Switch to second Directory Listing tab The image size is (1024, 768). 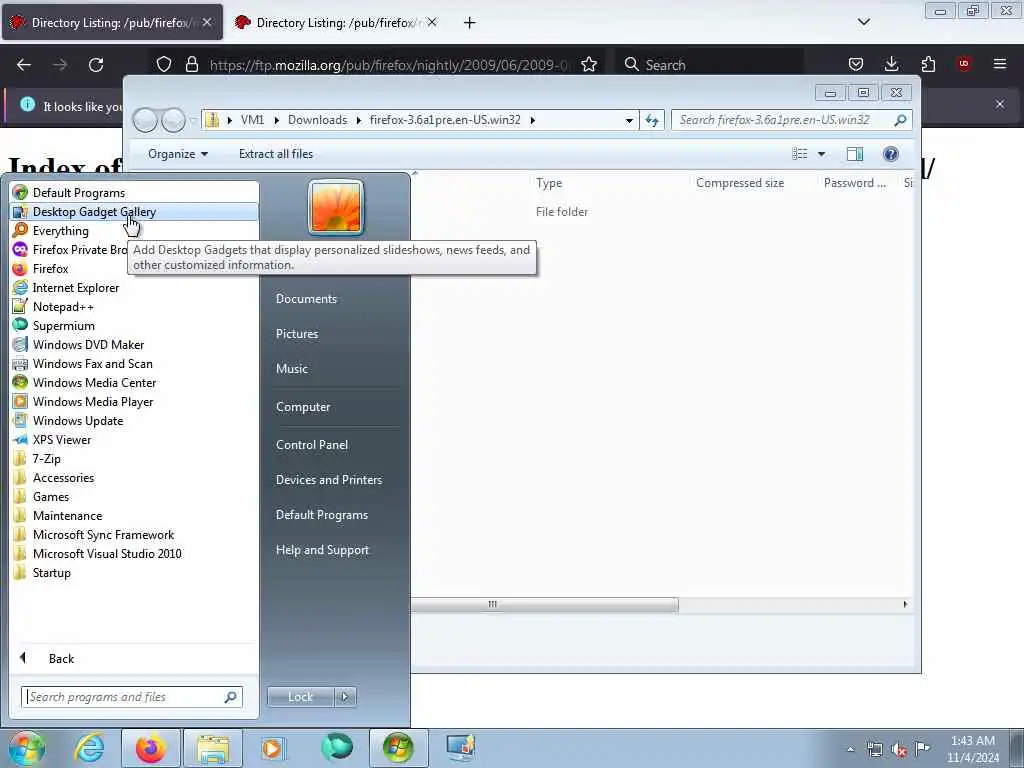[x=336, y=23]
